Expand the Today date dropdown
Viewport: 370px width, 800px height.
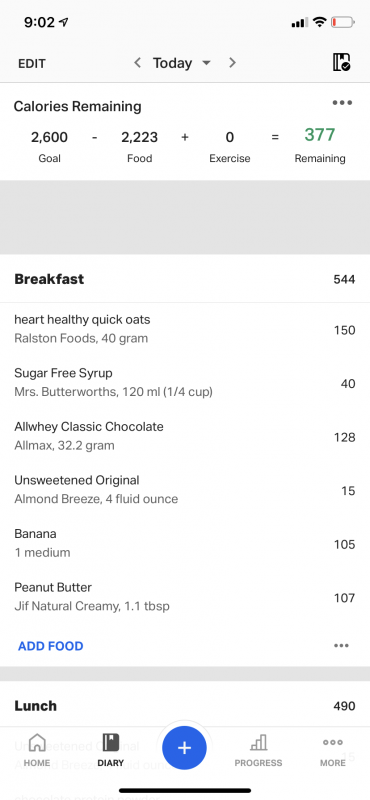[182, 63]
